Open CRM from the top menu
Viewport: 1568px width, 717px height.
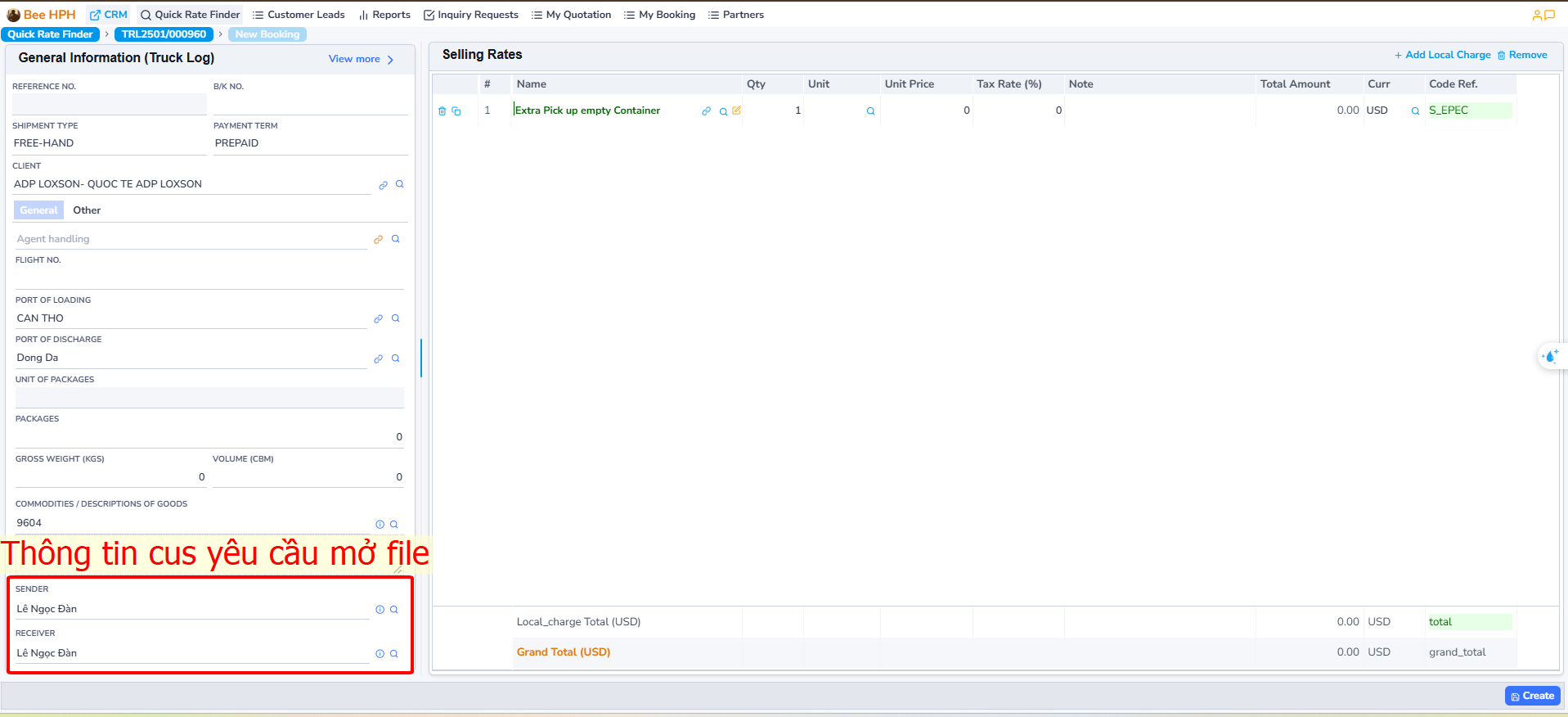click(x=109, y=15)
